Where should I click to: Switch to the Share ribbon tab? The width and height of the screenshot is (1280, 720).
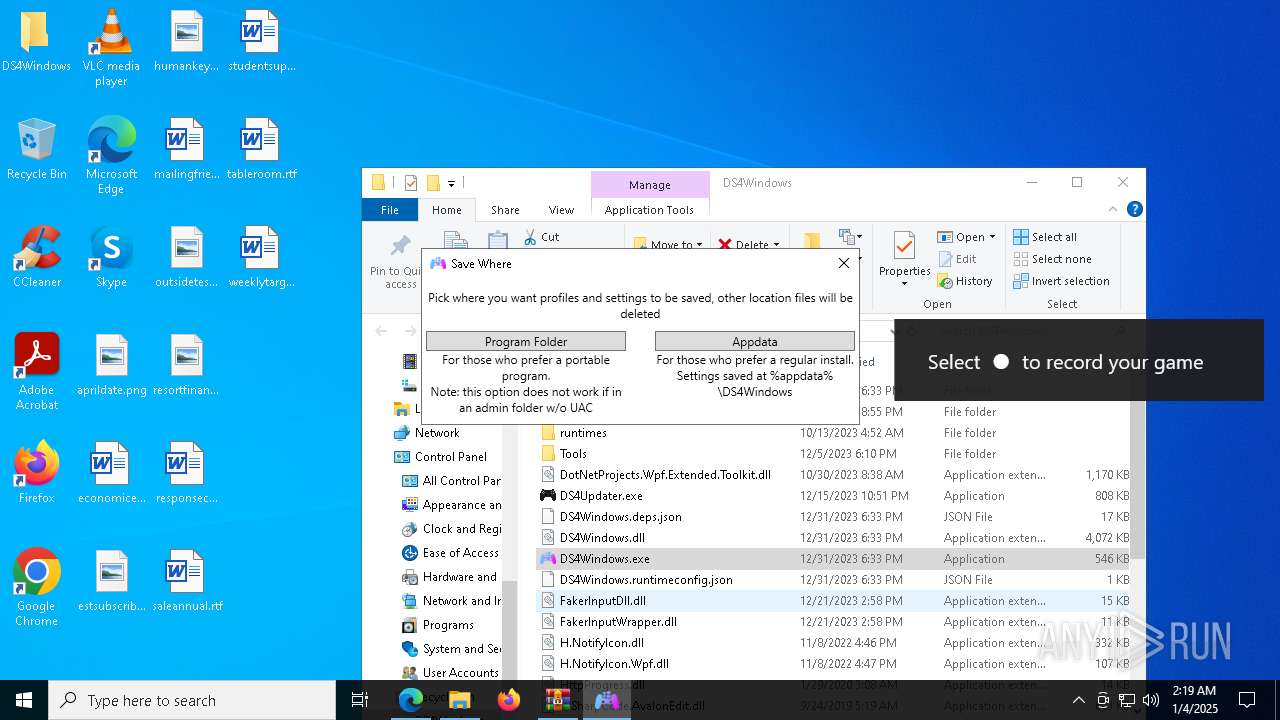click(x=505, y=210)
